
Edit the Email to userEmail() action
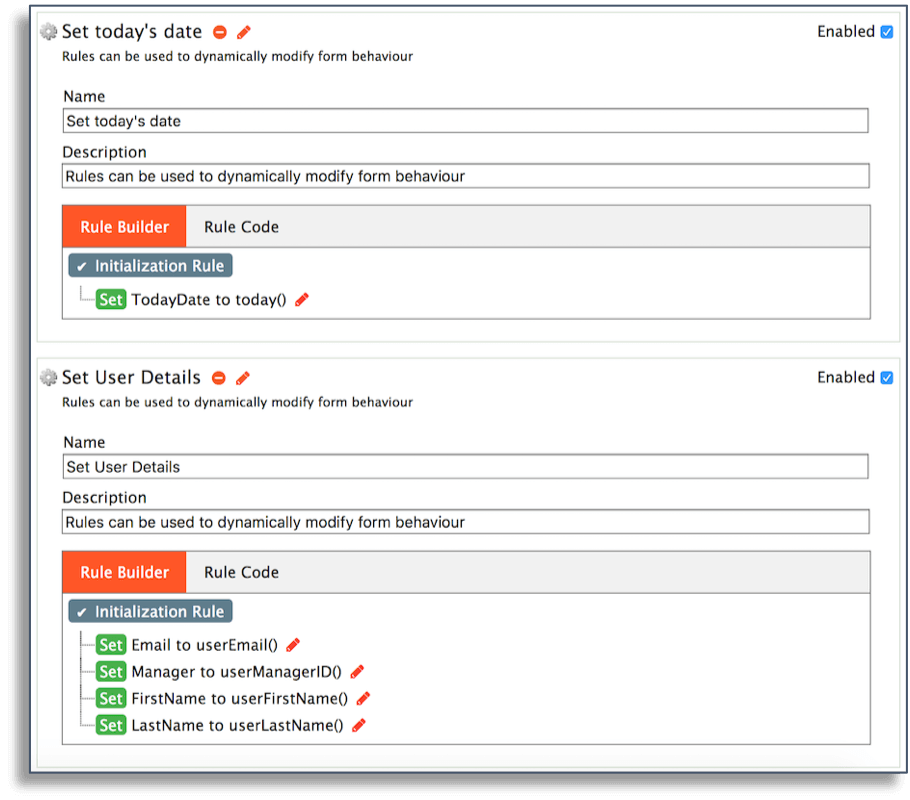(x=291, y=644)
